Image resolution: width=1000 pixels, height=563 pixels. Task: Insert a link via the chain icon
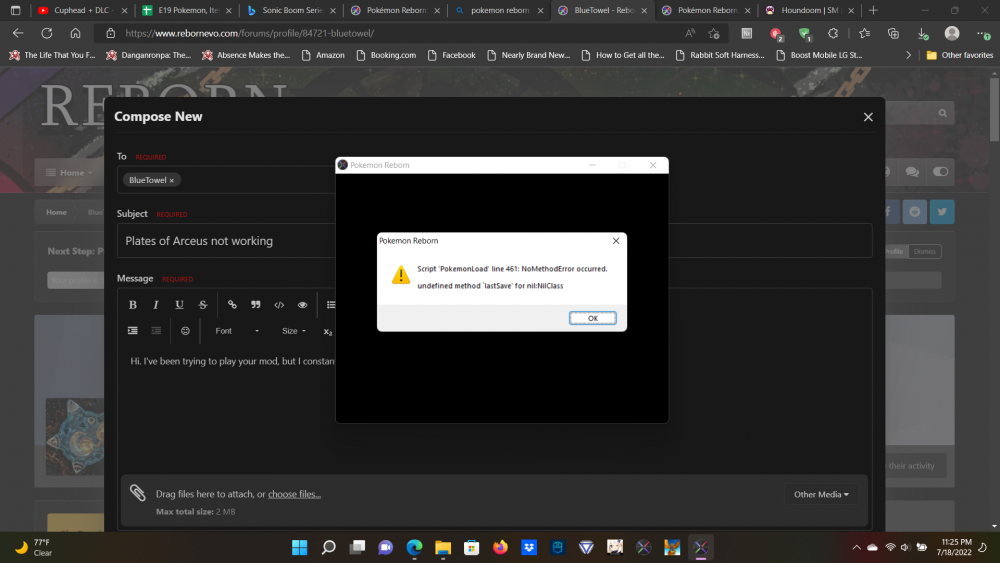(x=232, y=305)
